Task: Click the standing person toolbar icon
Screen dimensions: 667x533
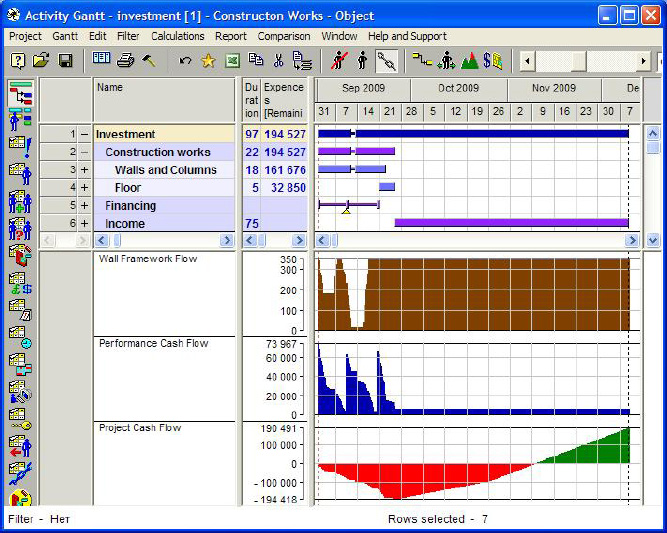Action: pos(362,61)
